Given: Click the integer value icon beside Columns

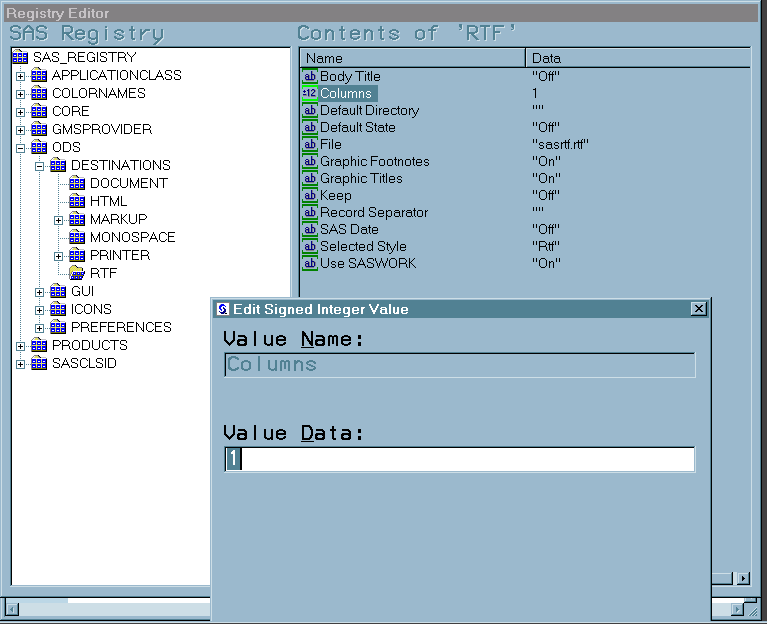Looking at the screenshot, I should (309, 93).
